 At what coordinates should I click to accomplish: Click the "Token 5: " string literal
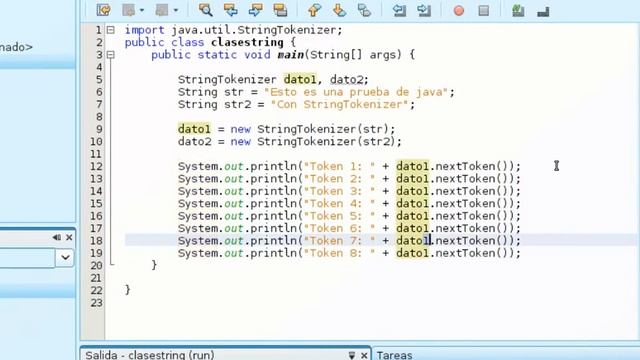click(x=340, y=216)
